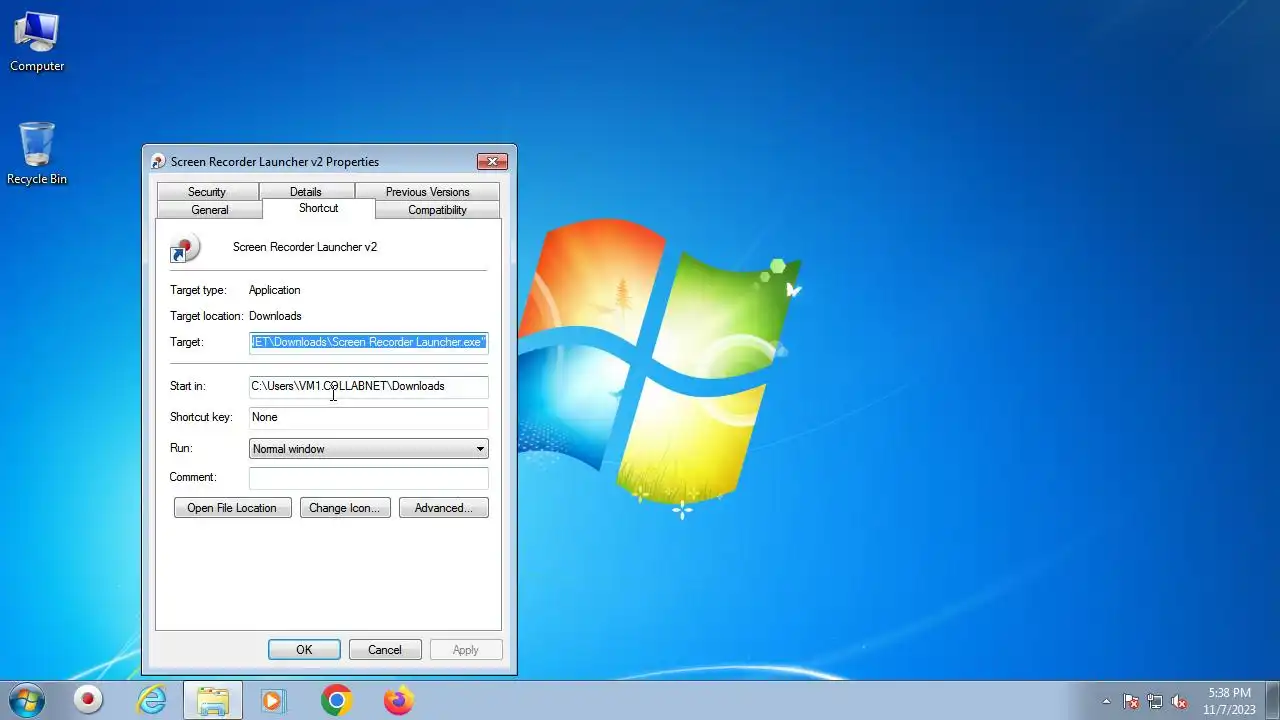Launch Google Chrome from the taskbar
The height and width of the screenshot is (720, 1280).
pyautogui.click(x=336, y=700)
